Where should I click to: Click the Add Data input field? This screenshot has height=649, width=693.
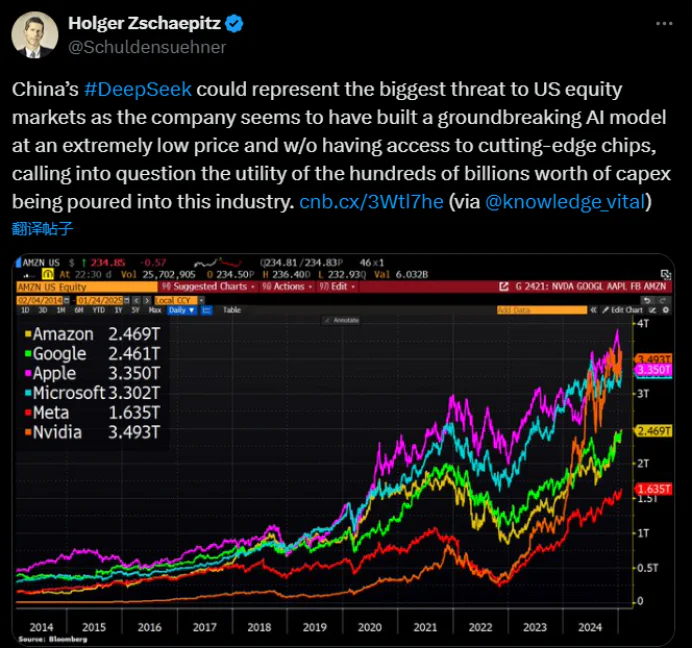coord(542,310)
